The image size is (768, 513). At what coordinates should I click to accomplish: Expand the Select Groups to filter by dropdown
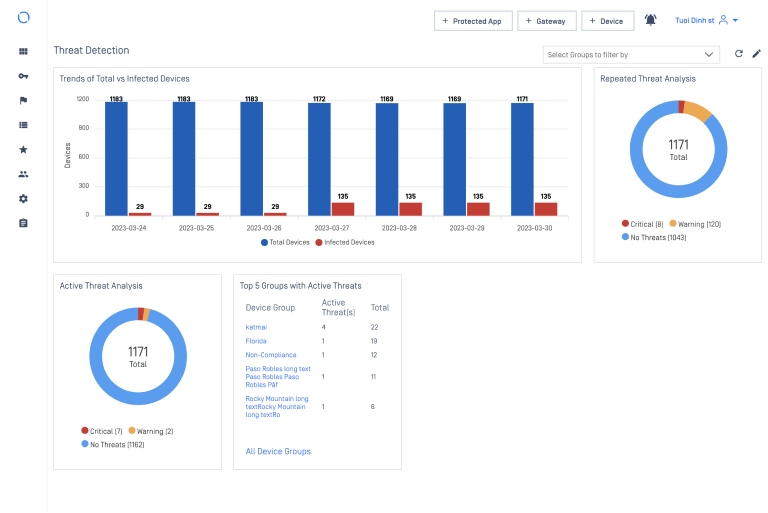[x=630, y=54]
